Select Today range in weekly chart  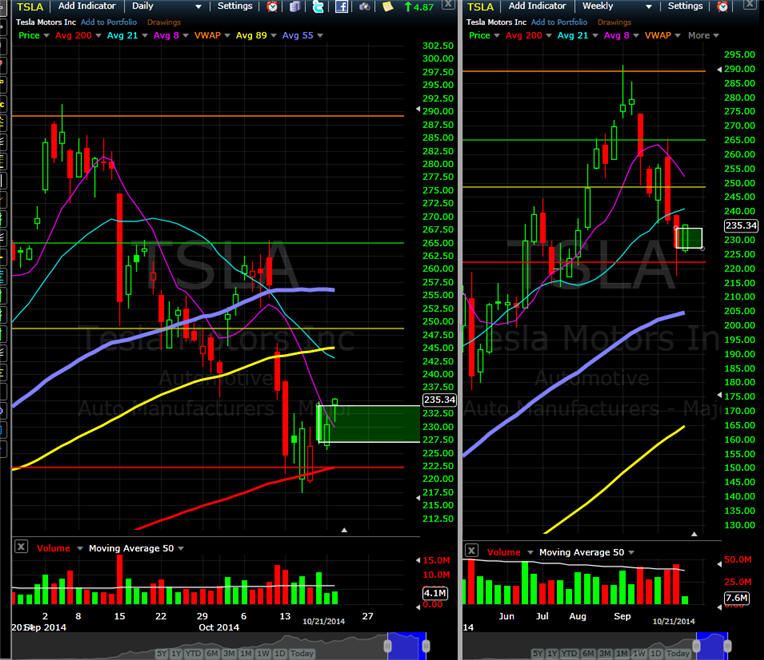point(679,653)
